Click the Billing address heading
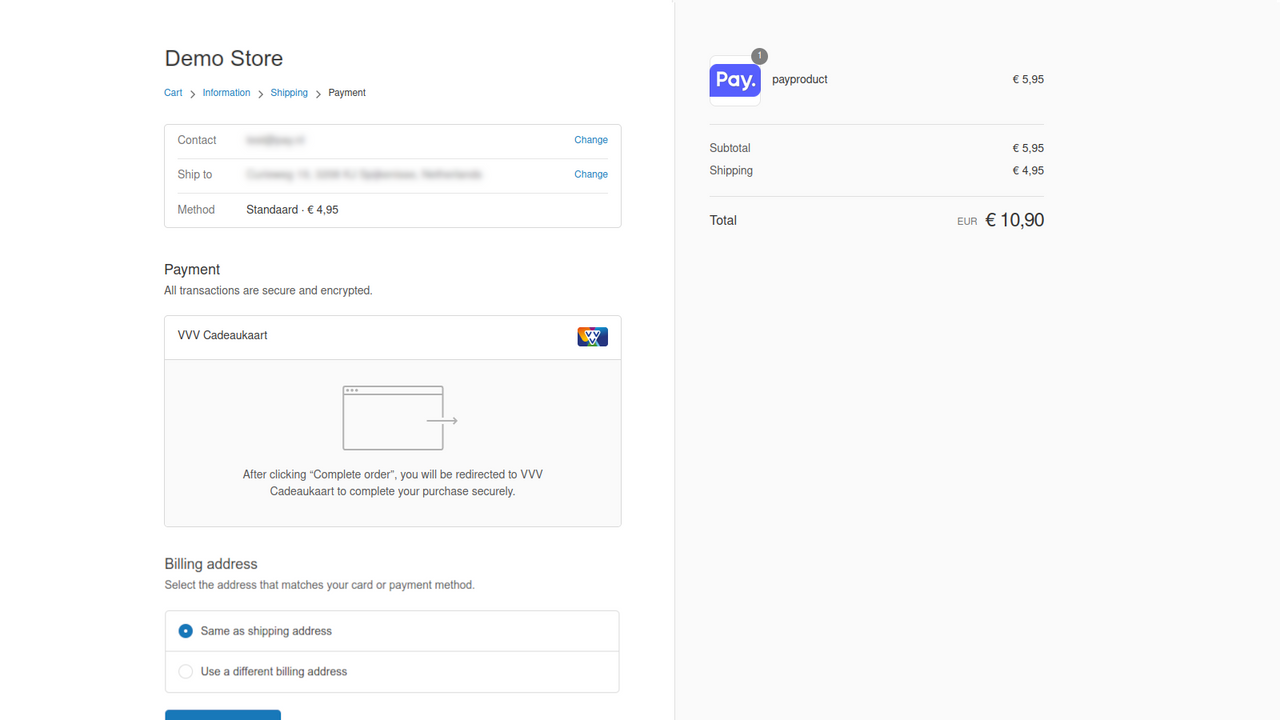The image size is (1280, 720). (x=211, y=564)
